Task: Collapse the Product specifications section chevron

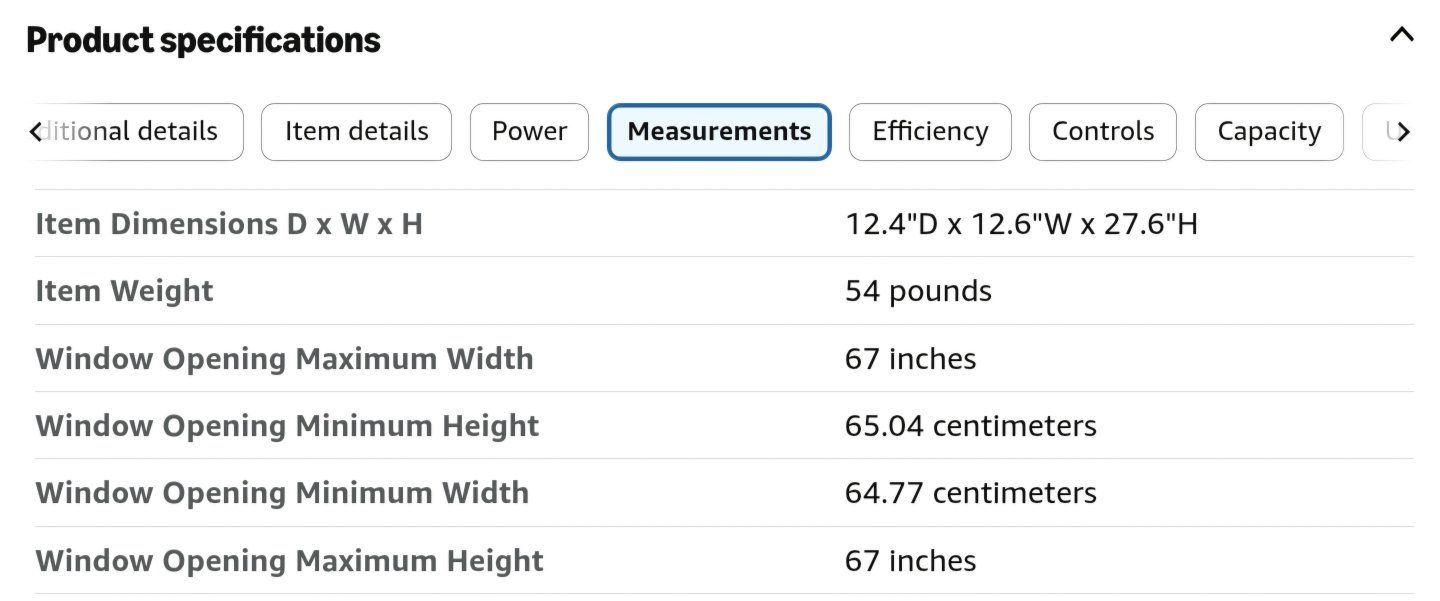Action: click(1402, 35)
